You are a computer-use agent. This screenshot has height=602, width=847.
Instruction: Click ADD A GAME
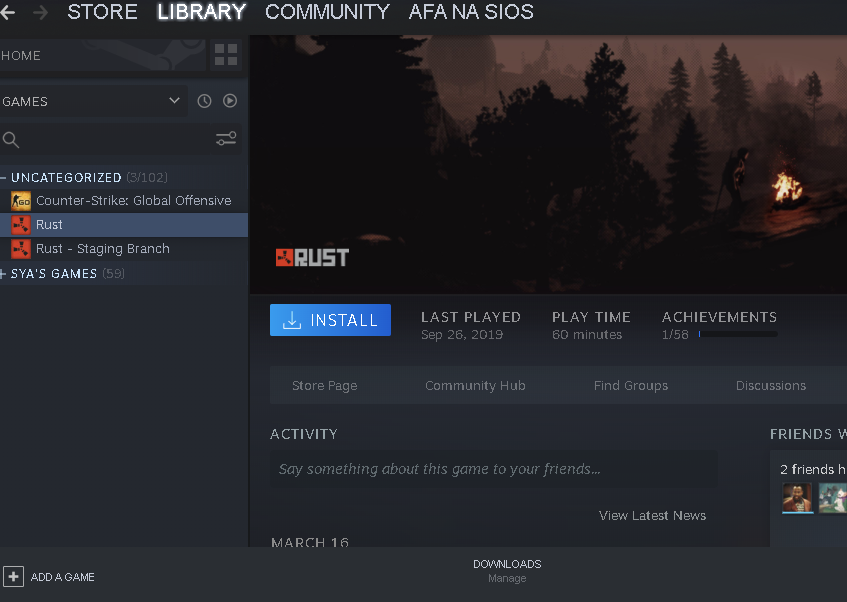63,577
